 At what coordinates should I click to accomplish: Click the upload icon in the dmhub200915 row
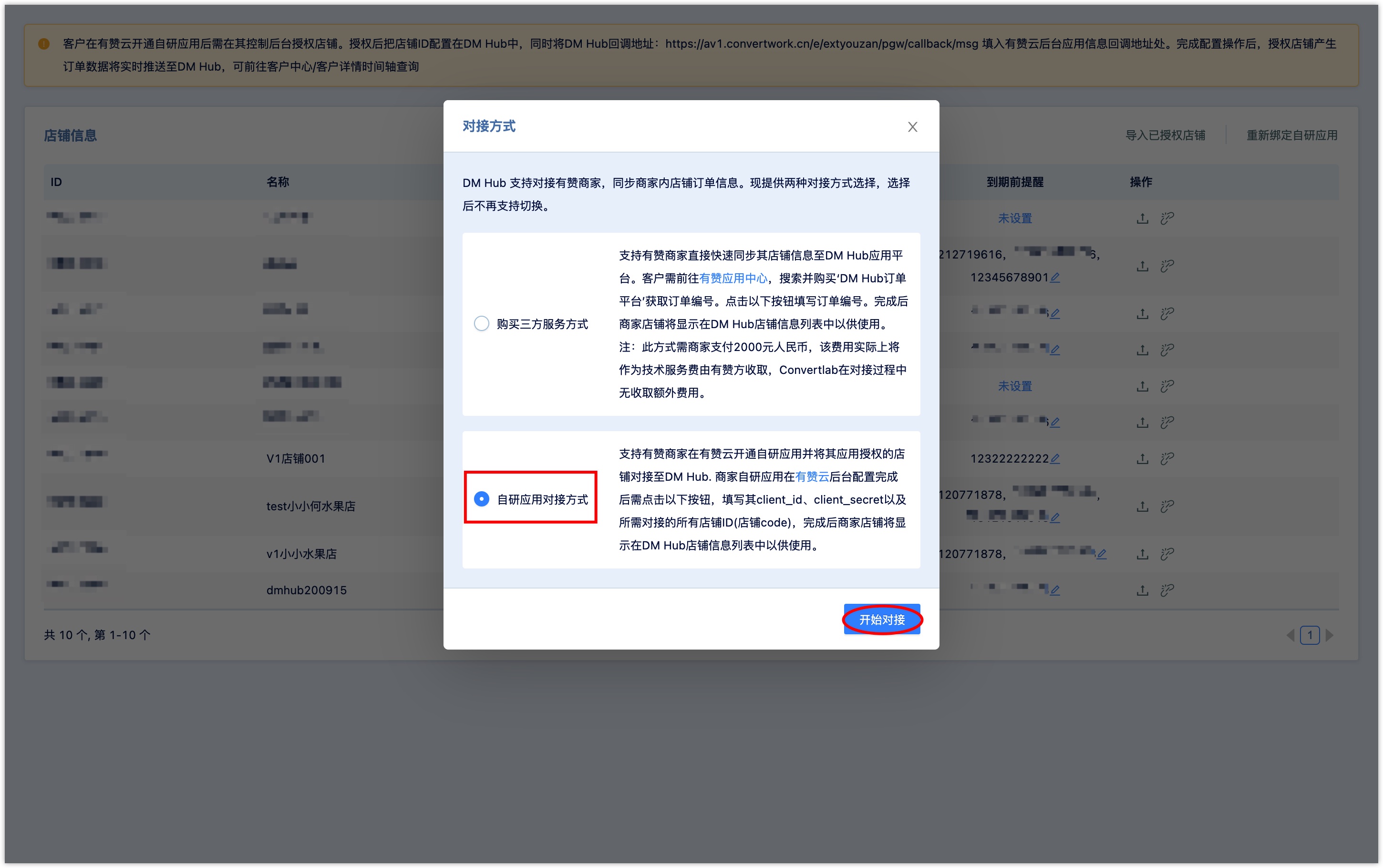click(x=1142, y=590)
